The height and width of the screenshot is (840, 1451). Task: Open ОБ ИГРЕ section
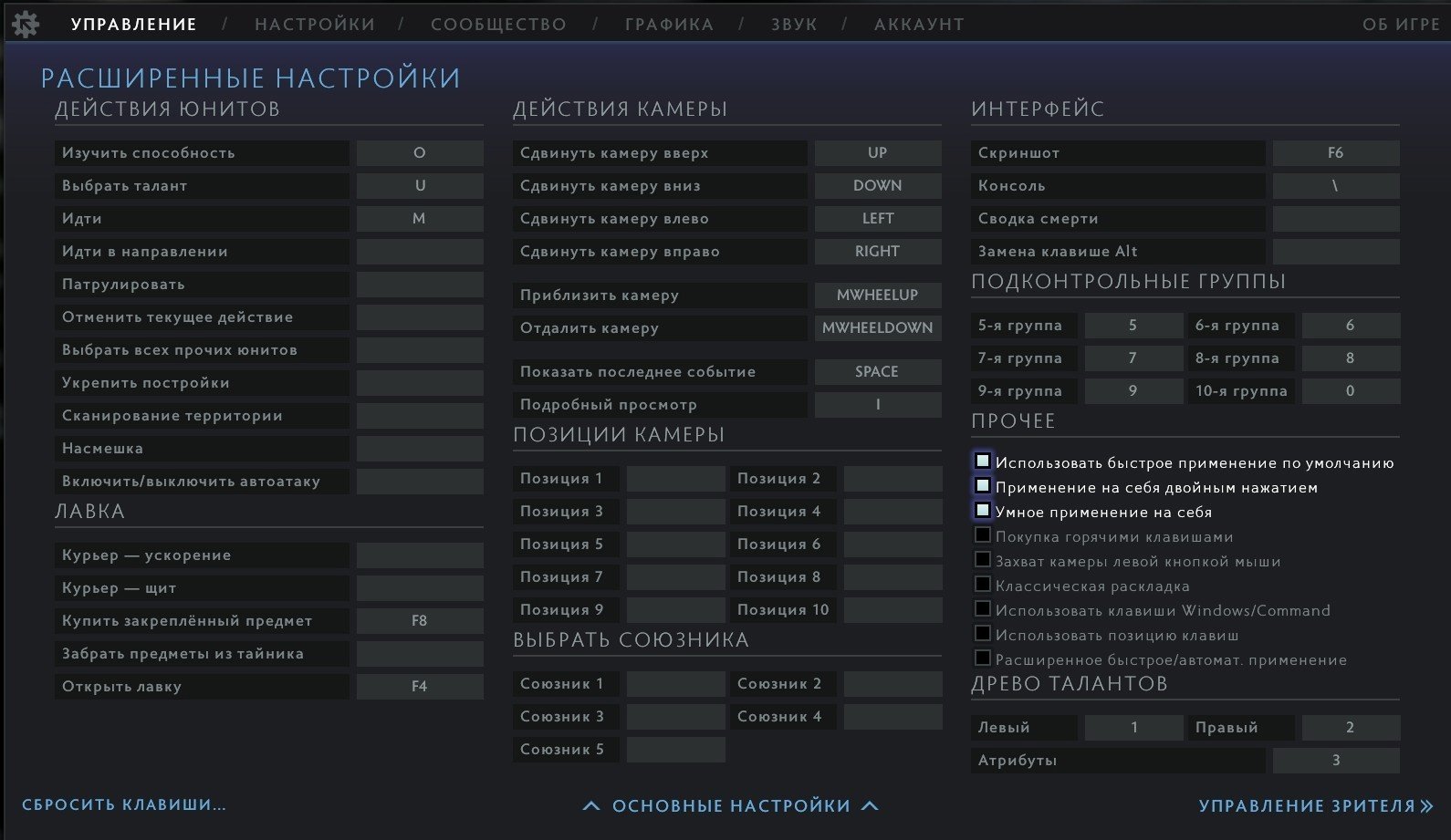click(1401, 25)
